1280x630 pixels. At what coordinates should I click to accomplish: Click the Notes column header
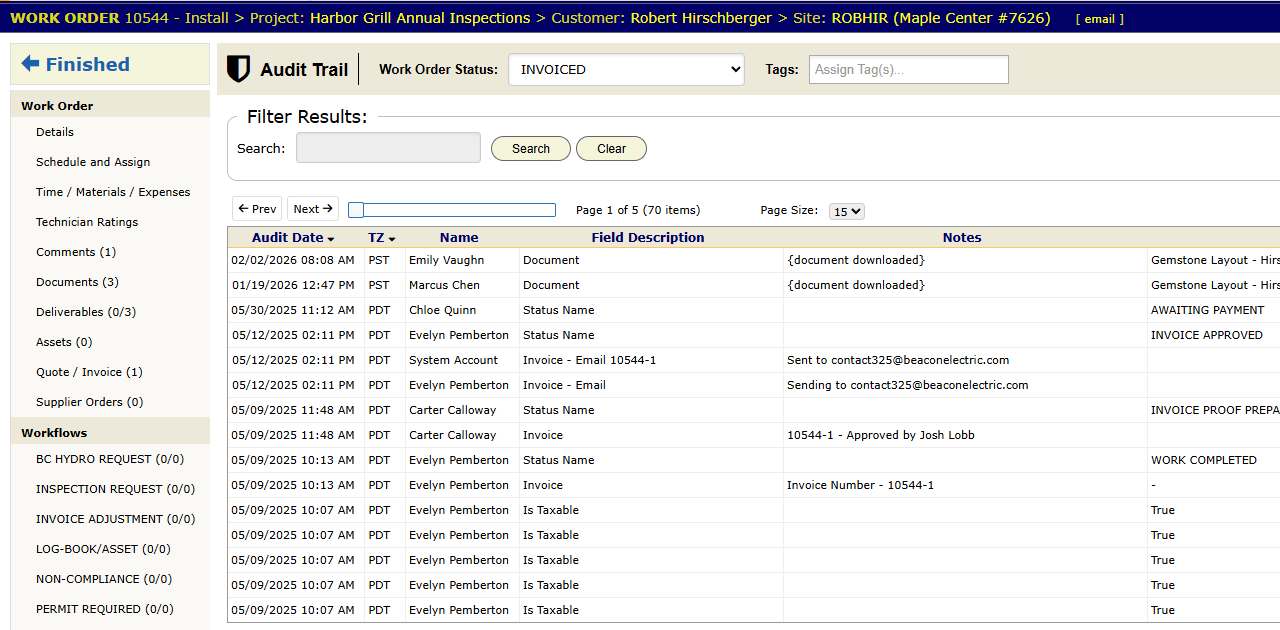pyautogui.click(x=962, y=238)
